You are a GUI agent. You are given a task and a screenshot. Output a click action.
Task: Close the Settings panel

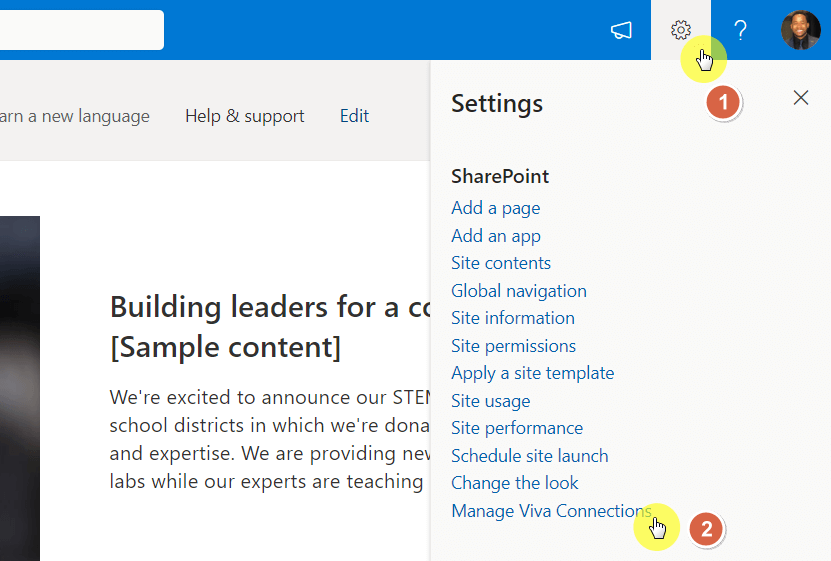click(x=801, y=97)
